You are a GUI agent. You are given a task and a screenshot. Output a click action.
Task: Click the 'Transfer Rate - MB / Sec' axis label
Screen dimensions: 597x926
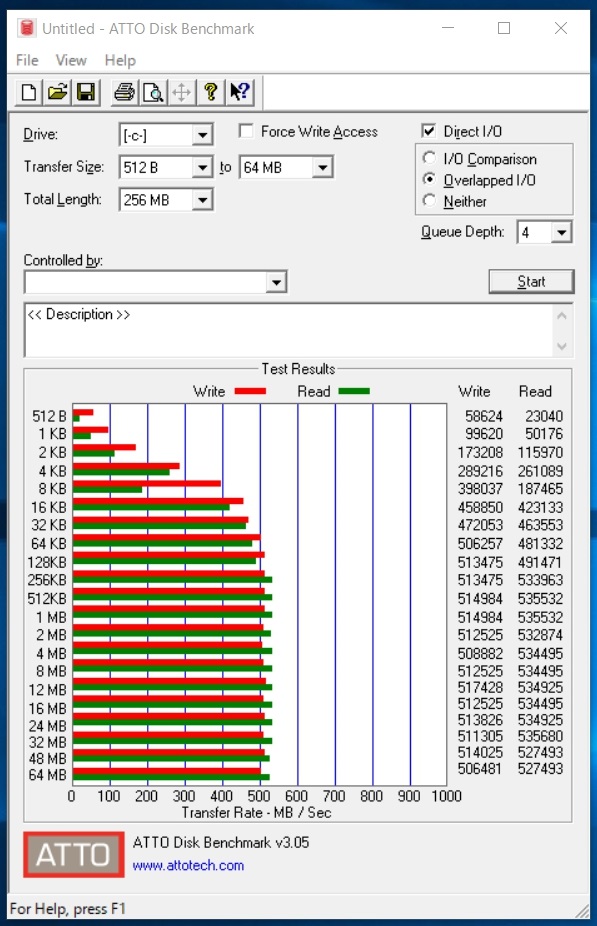[256, 813]
